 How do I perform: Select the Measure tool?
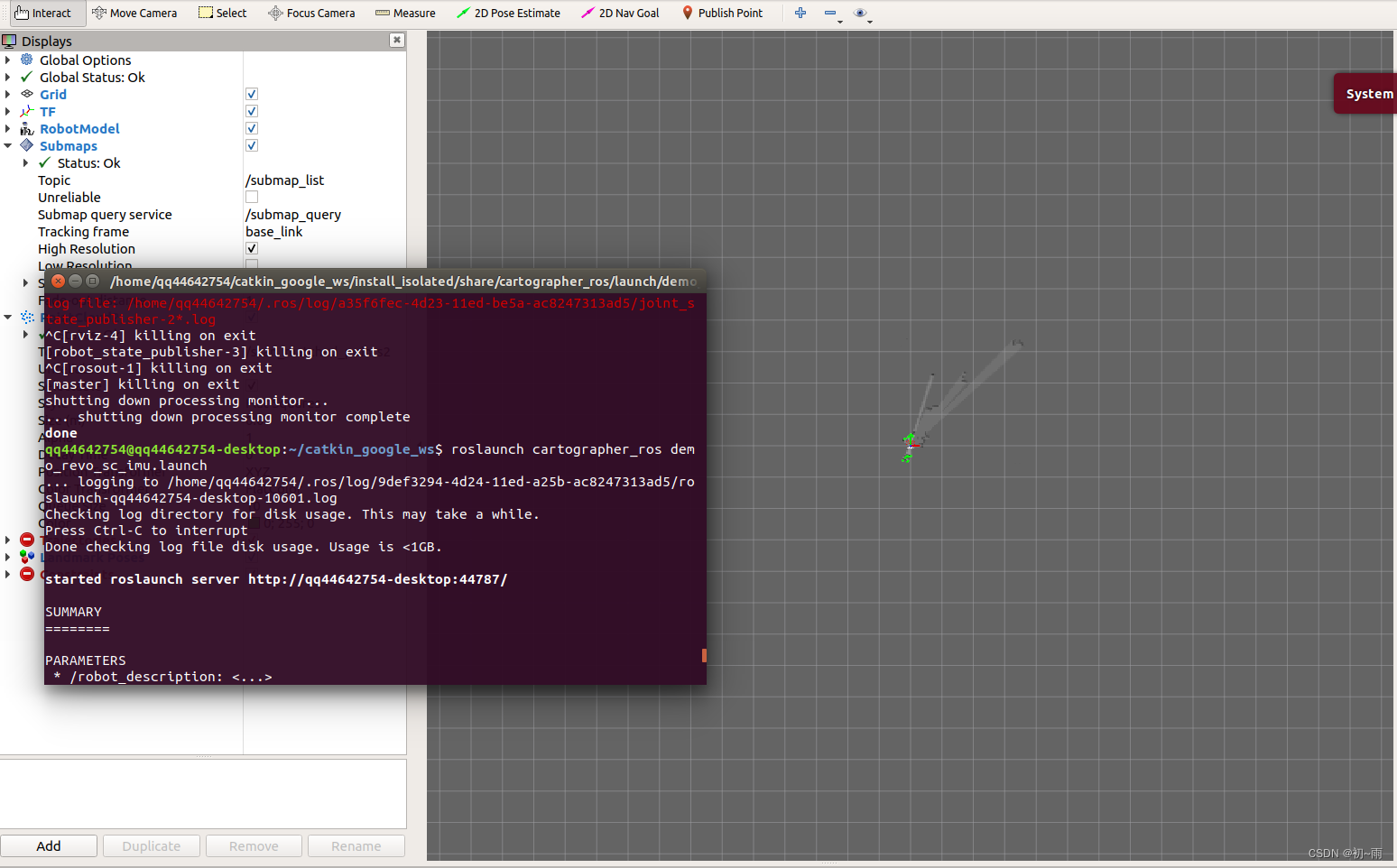point(405,13)
